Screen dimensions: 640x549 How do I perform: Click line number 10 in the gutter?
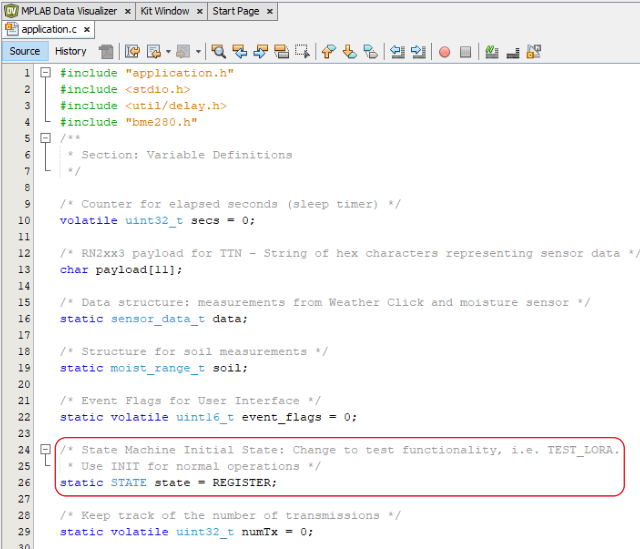(24, 220)
